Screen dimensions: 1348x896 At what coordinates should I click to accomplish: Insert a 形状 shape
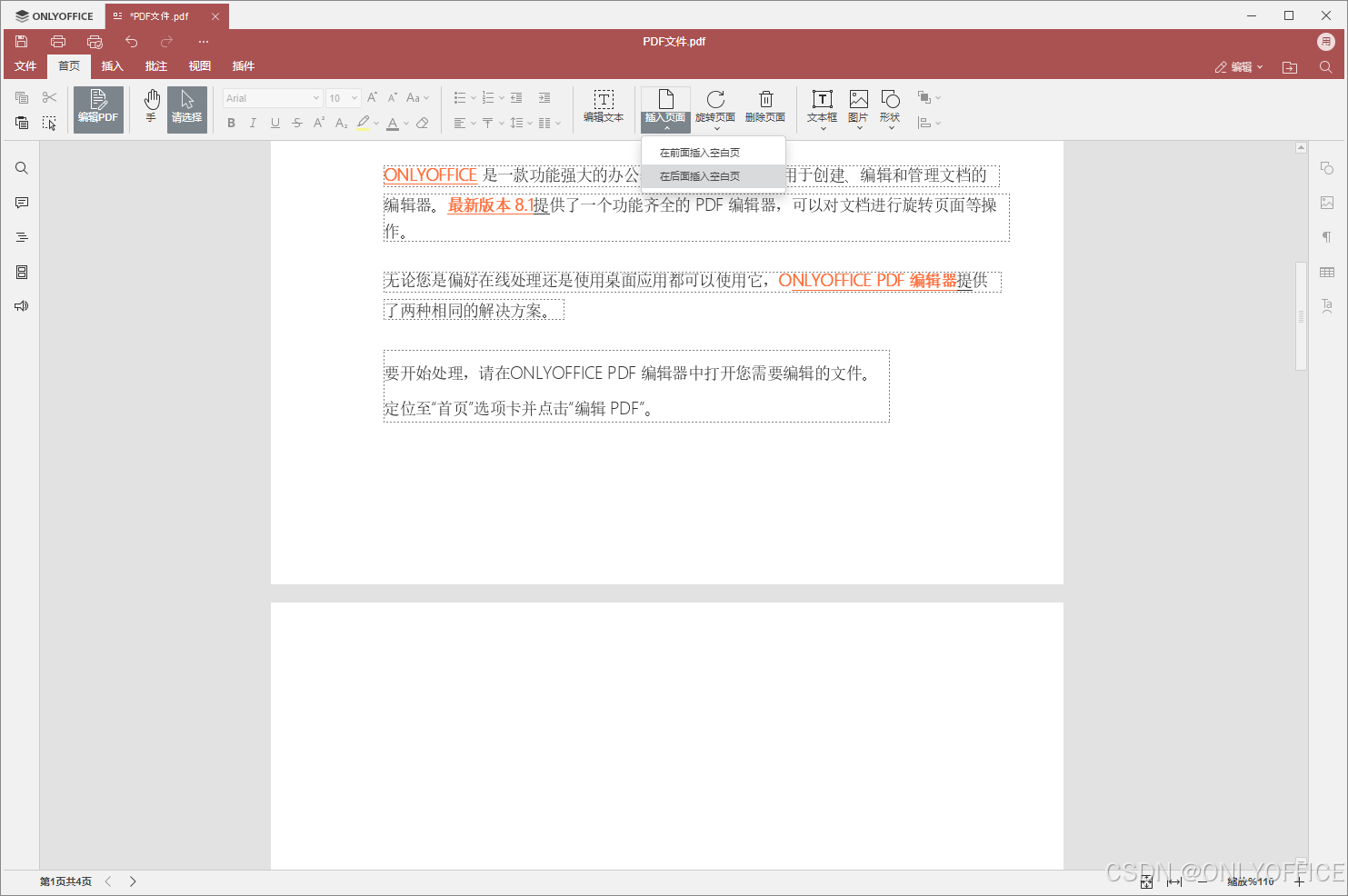(x=891, y=110)
